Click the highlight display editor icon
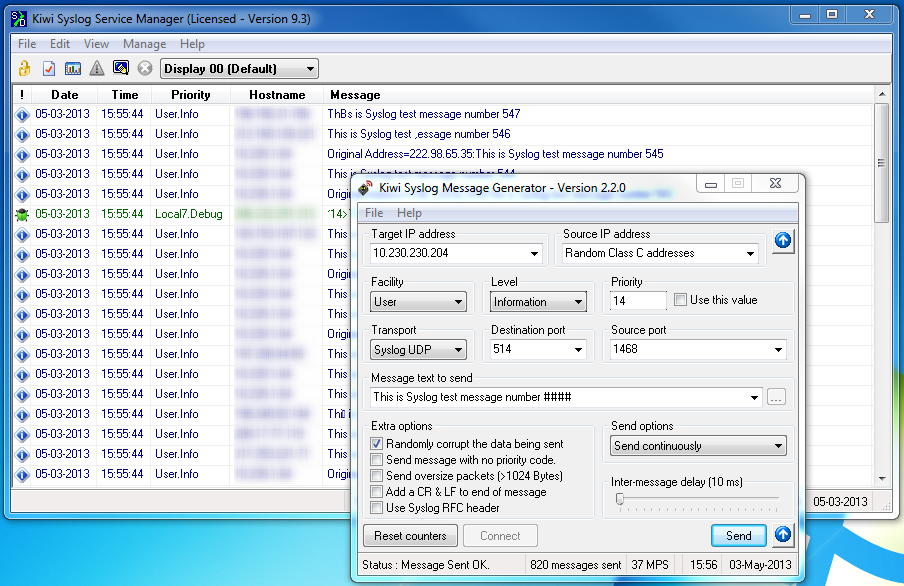The height and width of the screenshot is (586, 904). [120, 68]
